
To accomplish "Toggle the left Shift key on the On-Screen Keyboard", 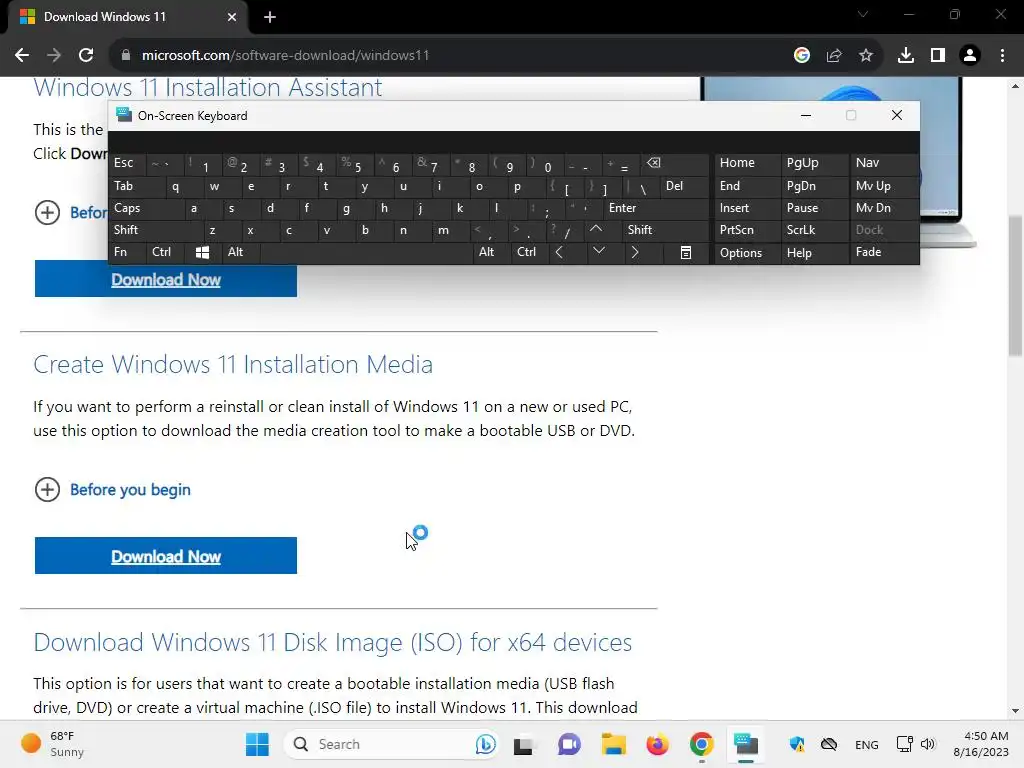I will (155, 231).
